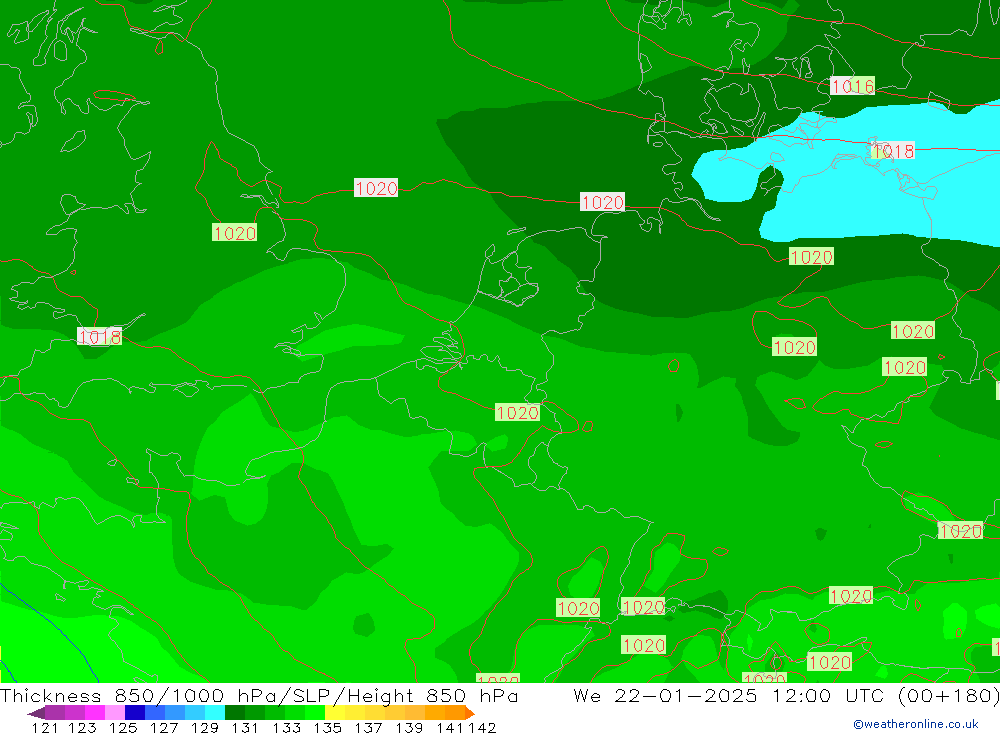Select the darkest green legend swatch
This screenshot has width=1000, height=733.
point(235,713)
